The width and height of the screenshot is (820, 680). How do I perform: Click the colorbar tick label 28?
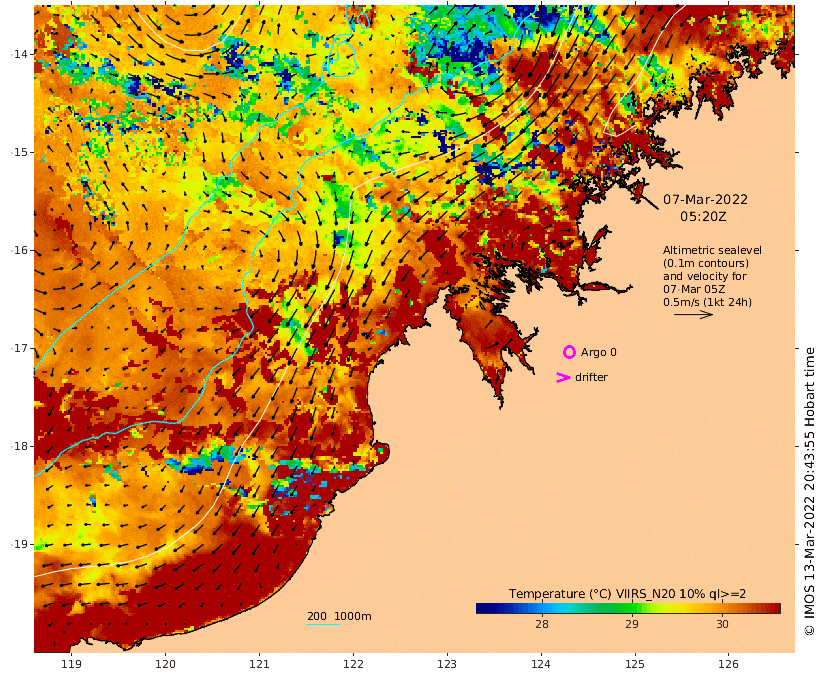[x=542, y=624]
